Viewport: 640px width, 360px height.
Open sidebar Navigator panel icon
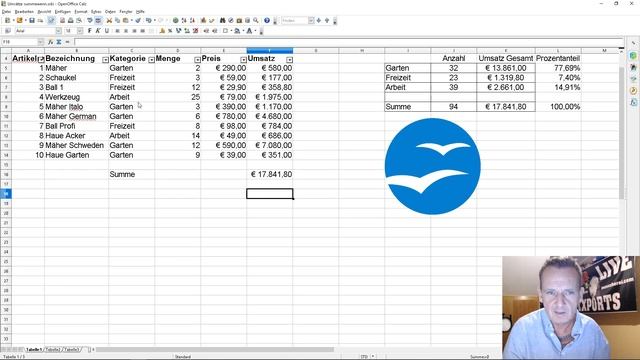tap(633, 91)
